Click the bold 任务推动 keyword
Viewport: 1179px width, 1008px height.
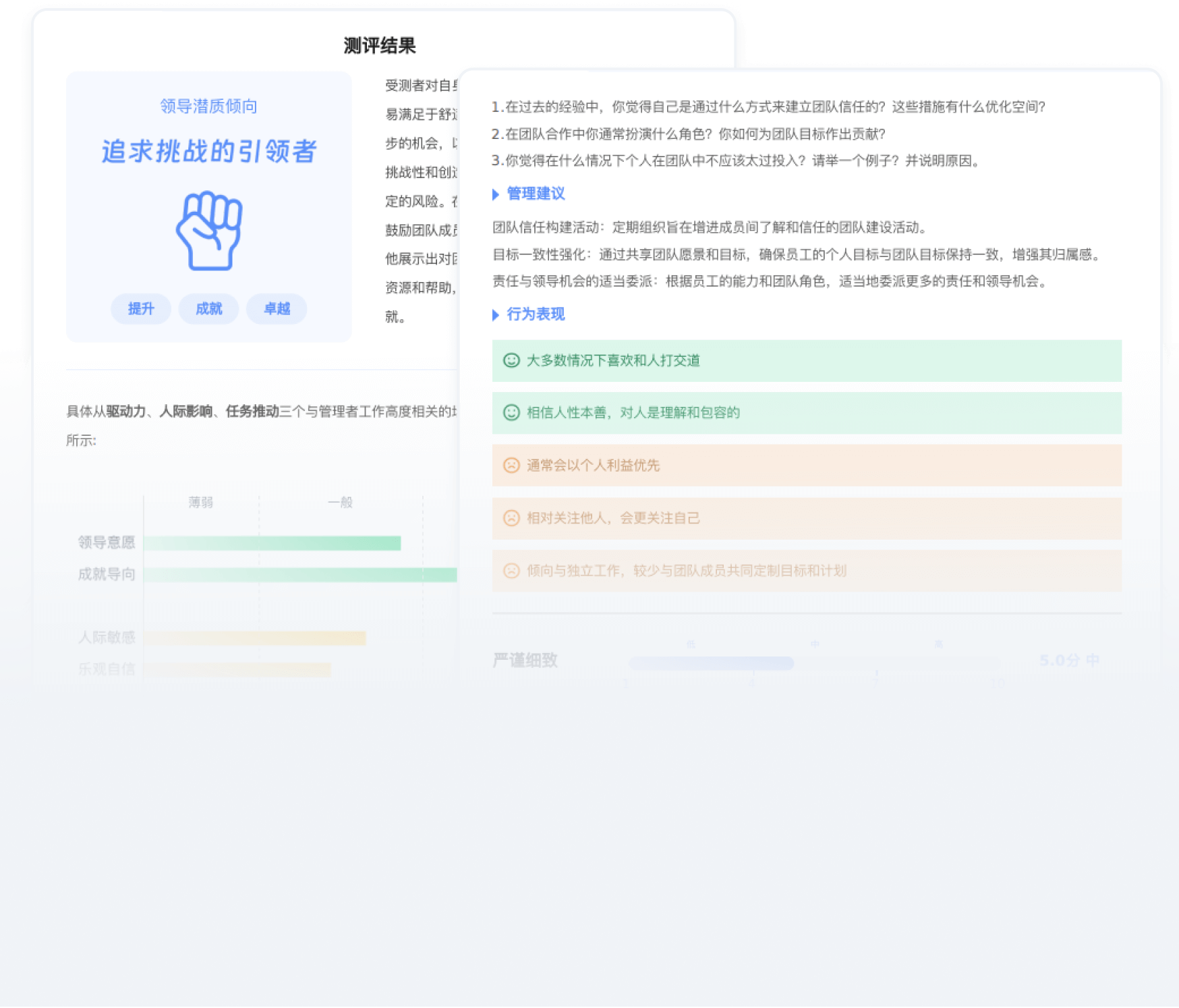point(252,412)
